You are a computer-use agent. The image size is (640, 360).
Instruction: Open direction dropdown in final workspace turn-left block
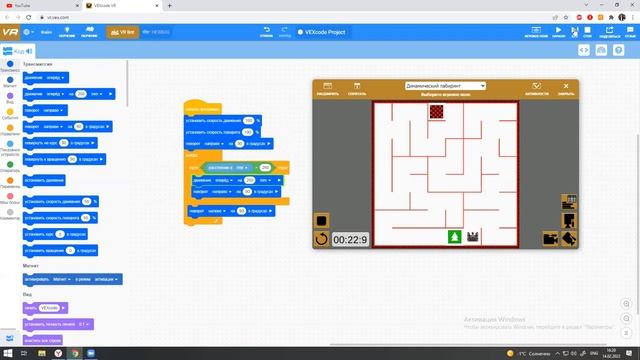[217, 211]
